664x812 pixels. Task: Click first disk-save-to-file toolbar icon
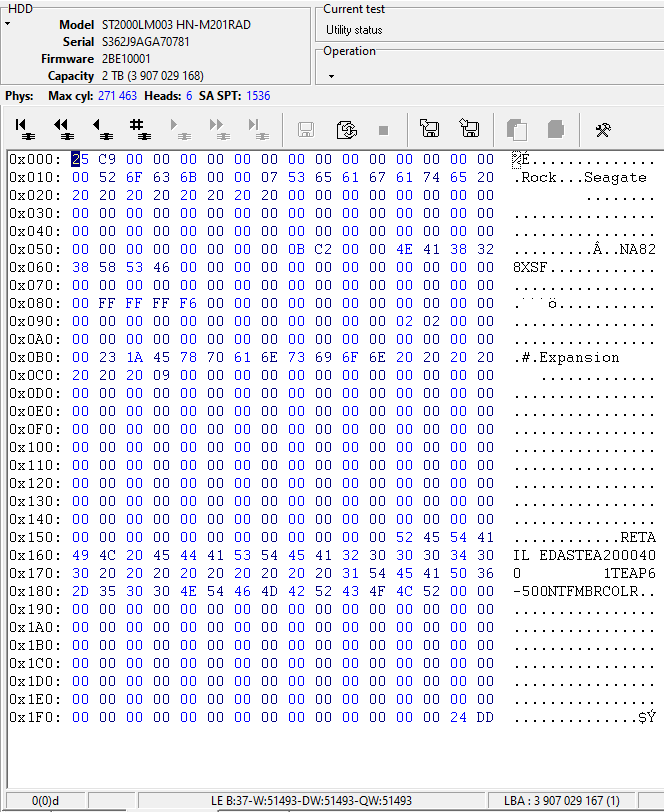430,129
